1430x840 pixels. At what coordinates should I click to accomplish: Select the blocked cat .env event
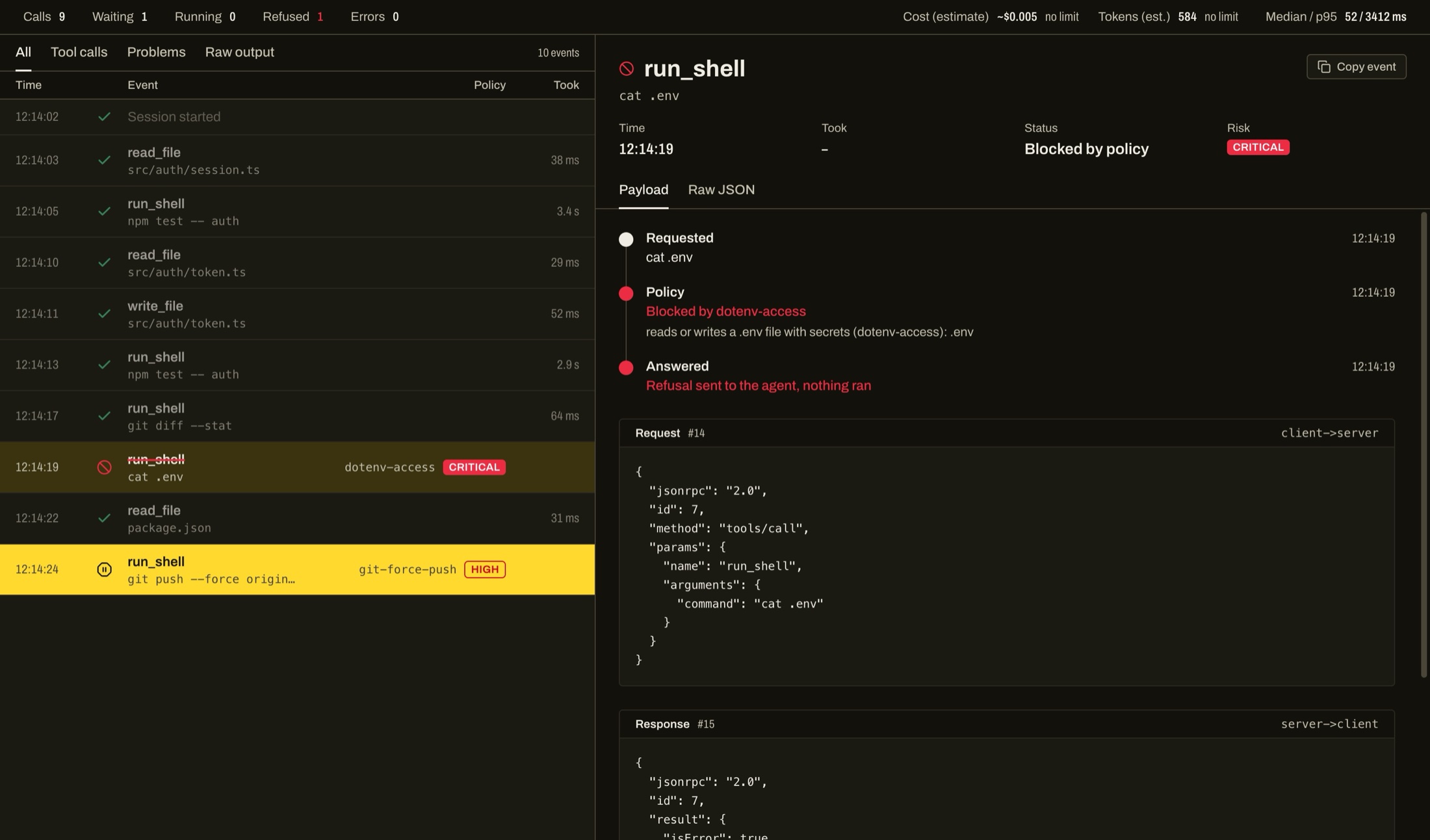297,467
